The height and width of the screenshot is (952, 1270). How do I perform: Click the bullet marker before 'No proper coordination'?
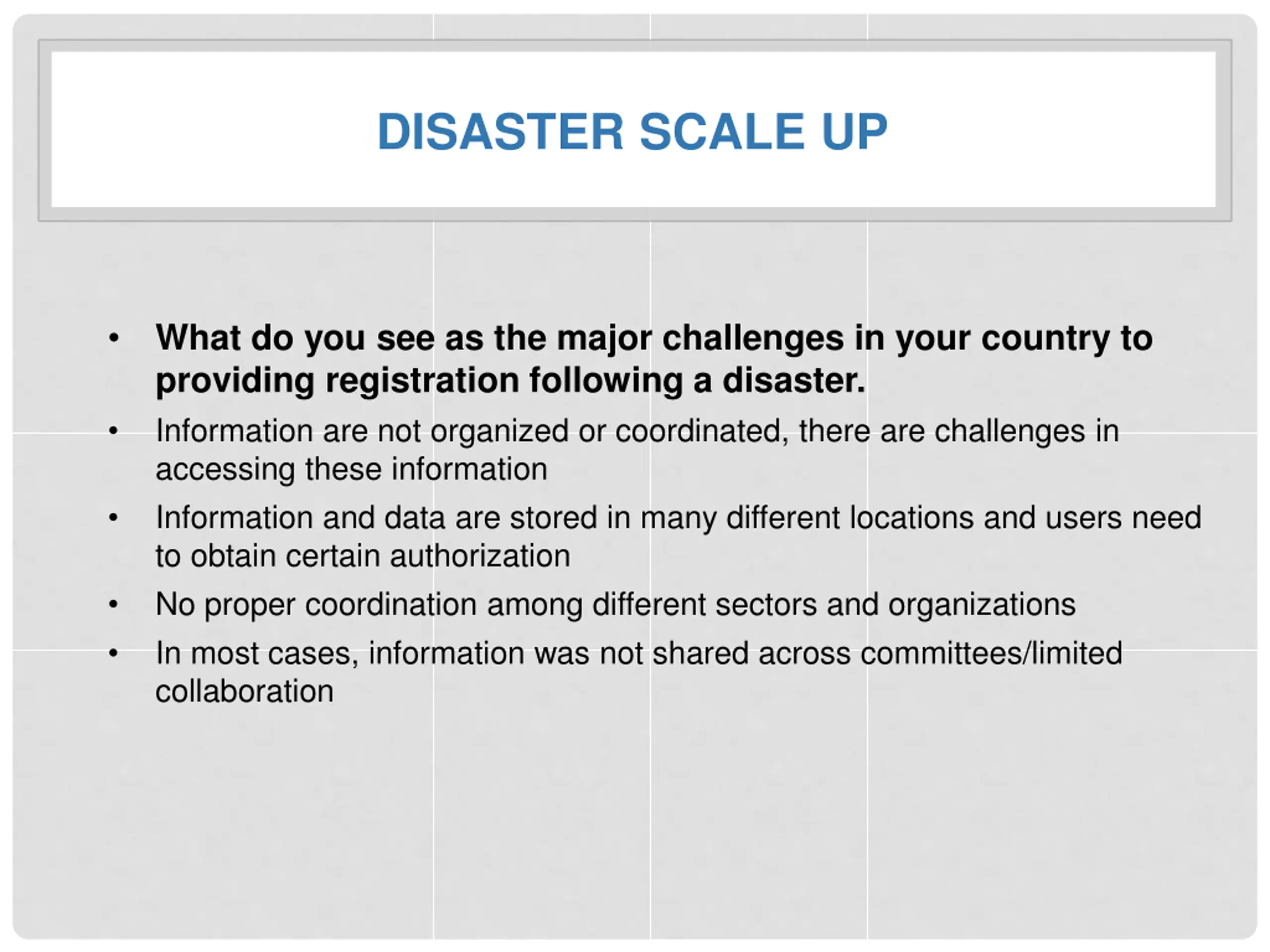pos(114,604)
